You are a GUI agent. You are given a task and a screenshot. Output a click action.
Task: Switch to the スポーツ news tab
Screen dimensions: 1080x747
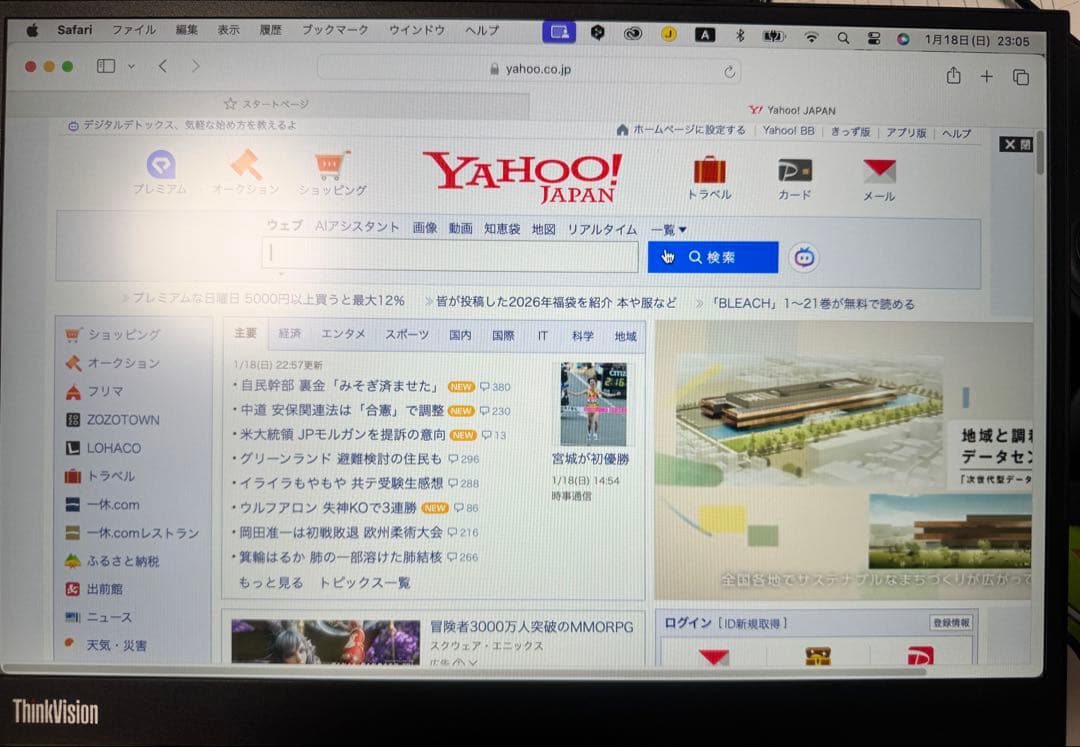coord(405,335)
